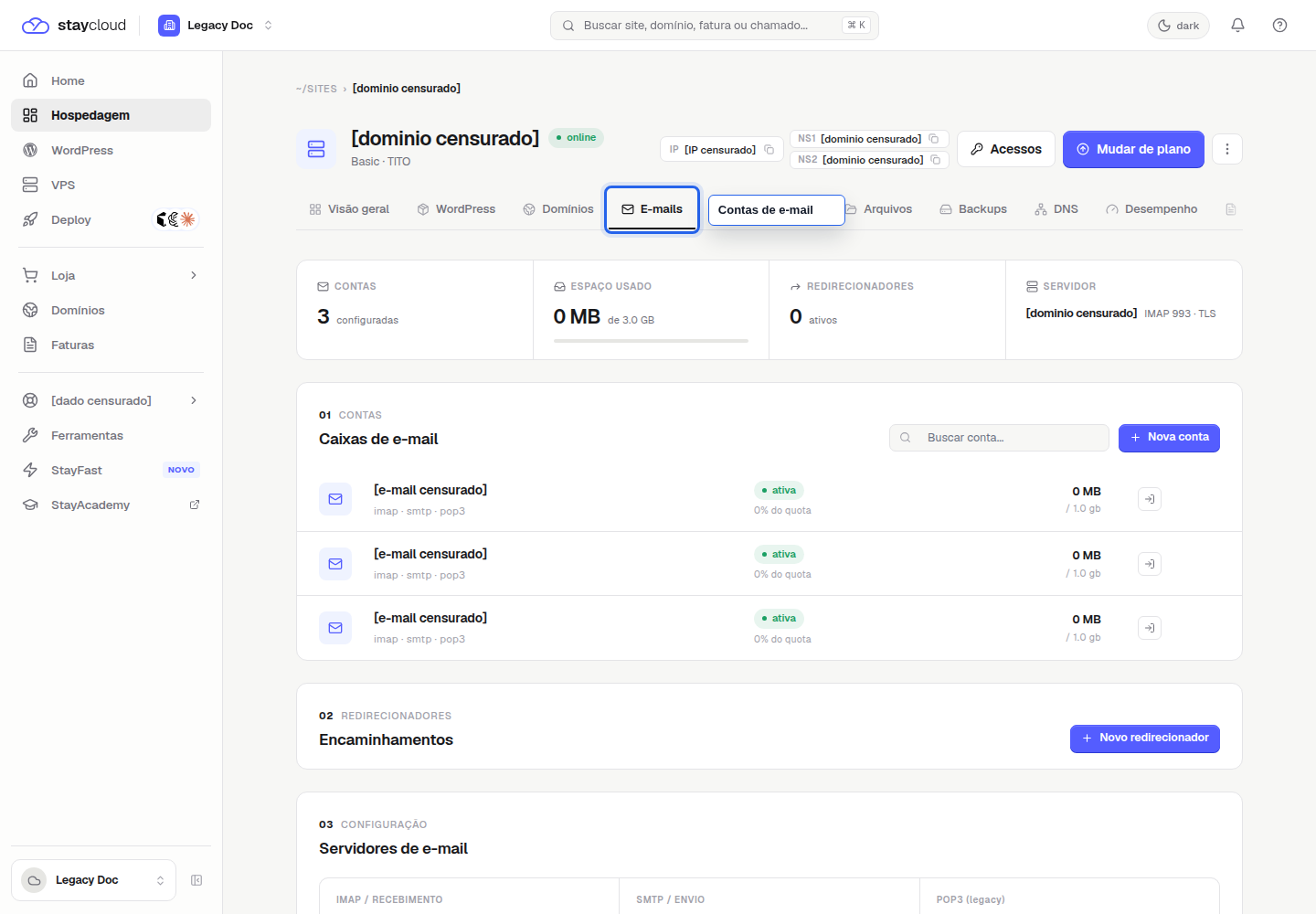The image size is (1316, 914).
Task: Focus the Buscar conta search field
Action: pyautogui.click(x=999, y=438)
